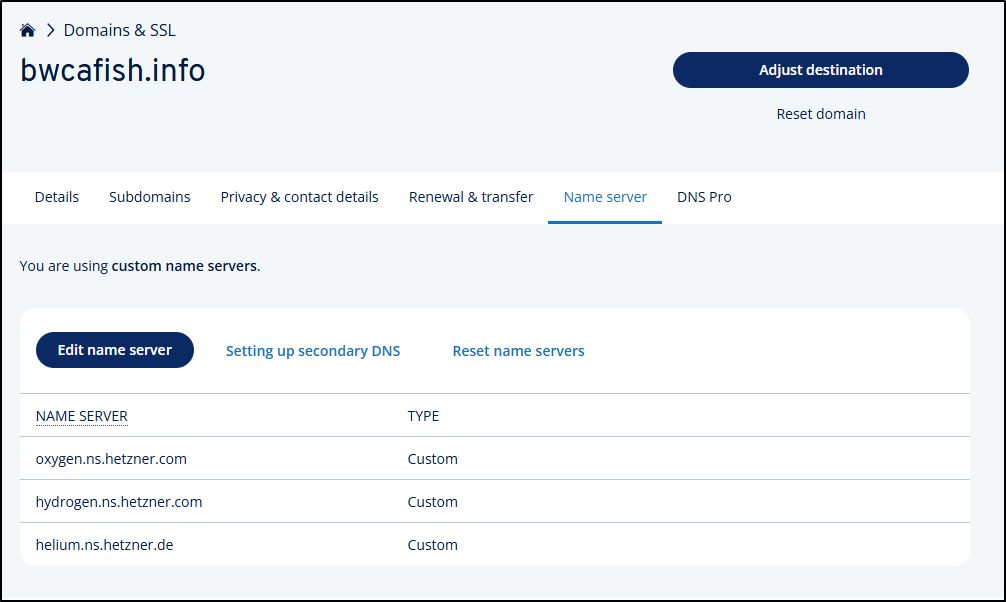Open Privacy & contact details tab

[299, 197]
